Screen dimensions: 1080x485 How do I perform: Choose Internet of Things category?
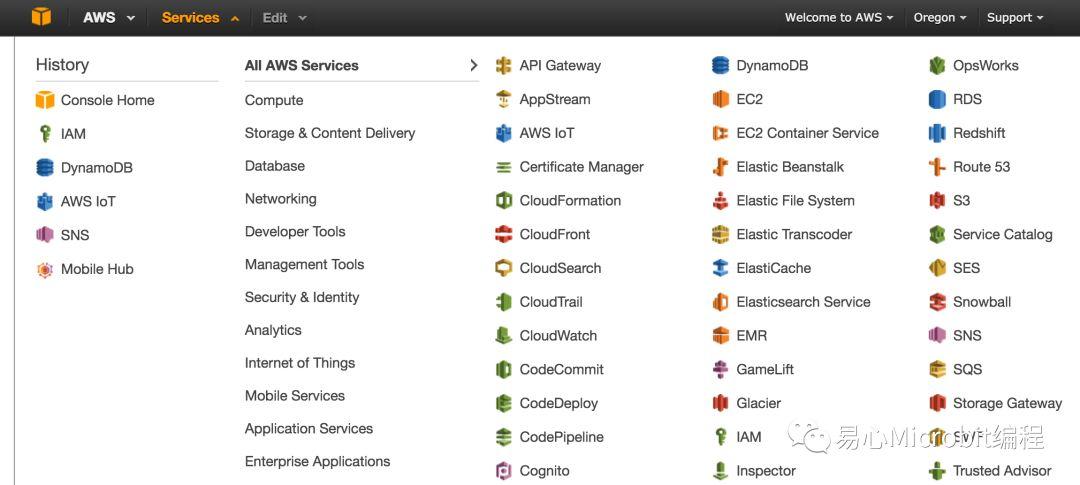(300, 363)
